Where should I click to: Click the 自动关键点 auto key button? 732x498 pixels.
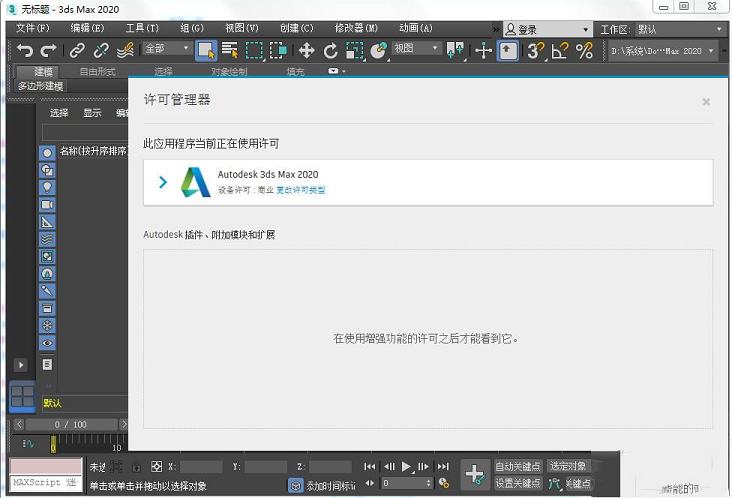tap(517, 466)
